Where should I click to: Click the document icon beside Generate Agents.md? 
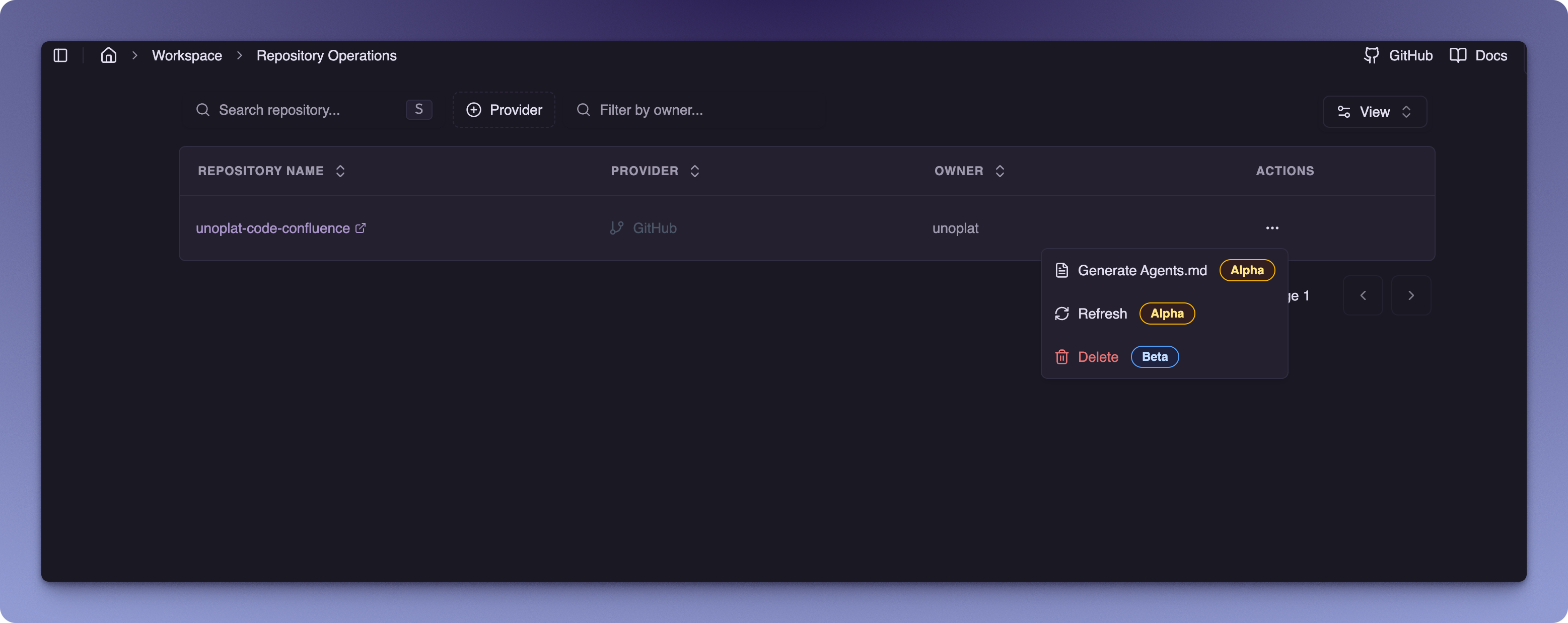point(1061,270)
